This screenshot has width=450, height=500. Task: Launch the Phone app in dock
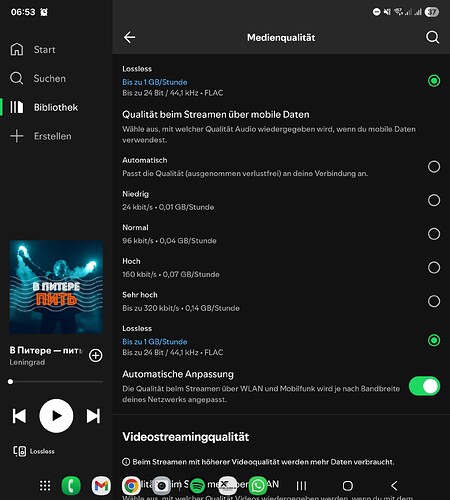click(x=71, y=486)
